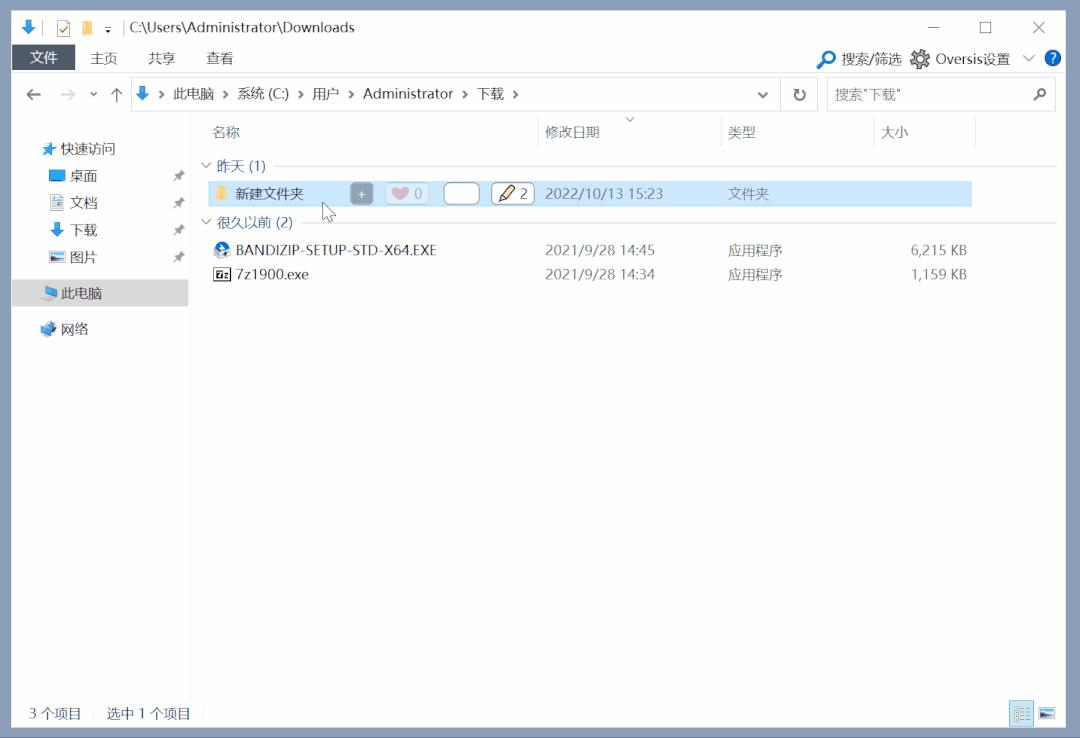Navigate to Administrator in the breadcrumb path

[x=408, y=93]
